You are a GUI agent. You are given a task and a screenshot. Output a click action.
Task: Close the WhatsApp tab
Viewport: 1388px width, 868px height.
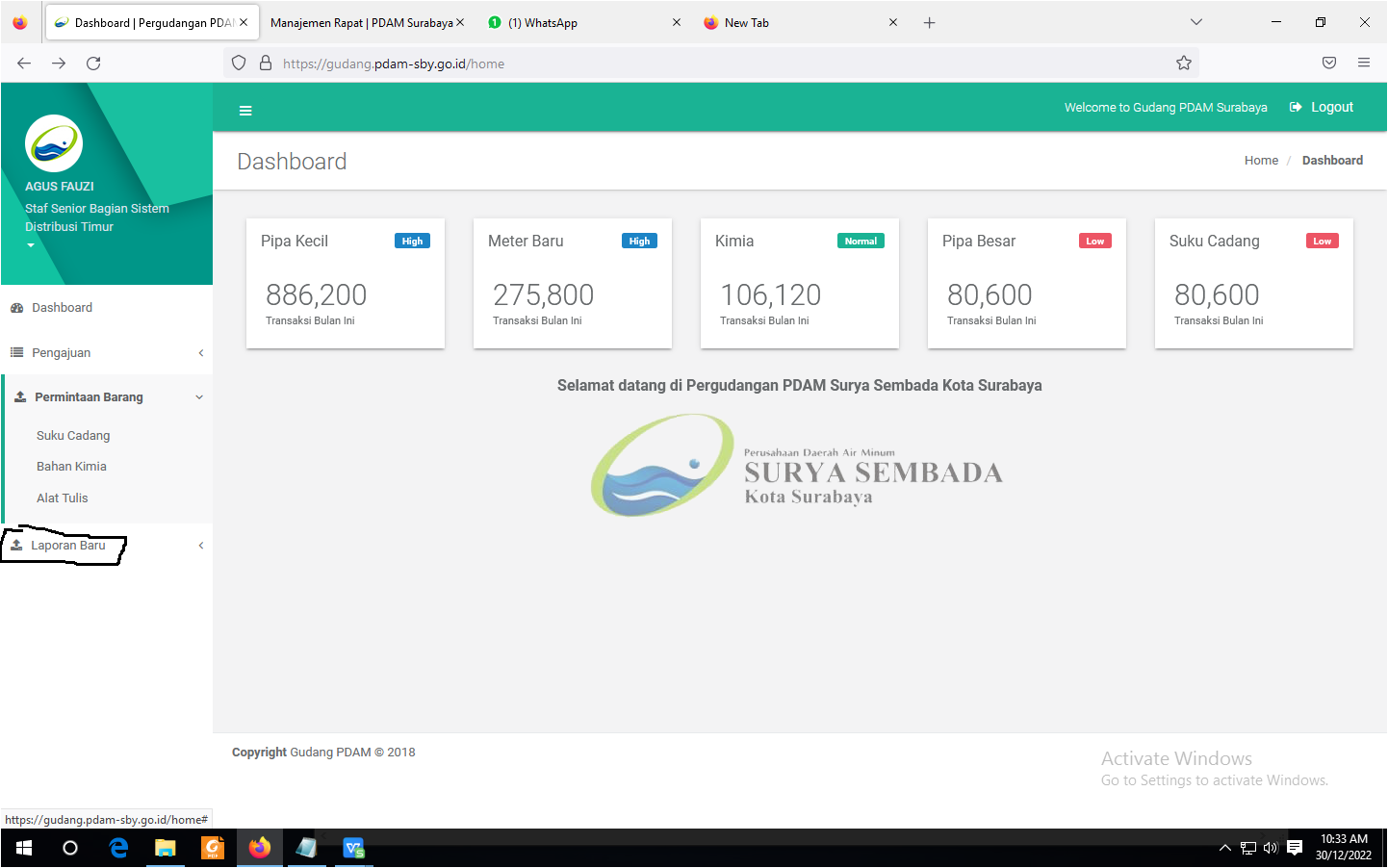click(x=677, y=22)
